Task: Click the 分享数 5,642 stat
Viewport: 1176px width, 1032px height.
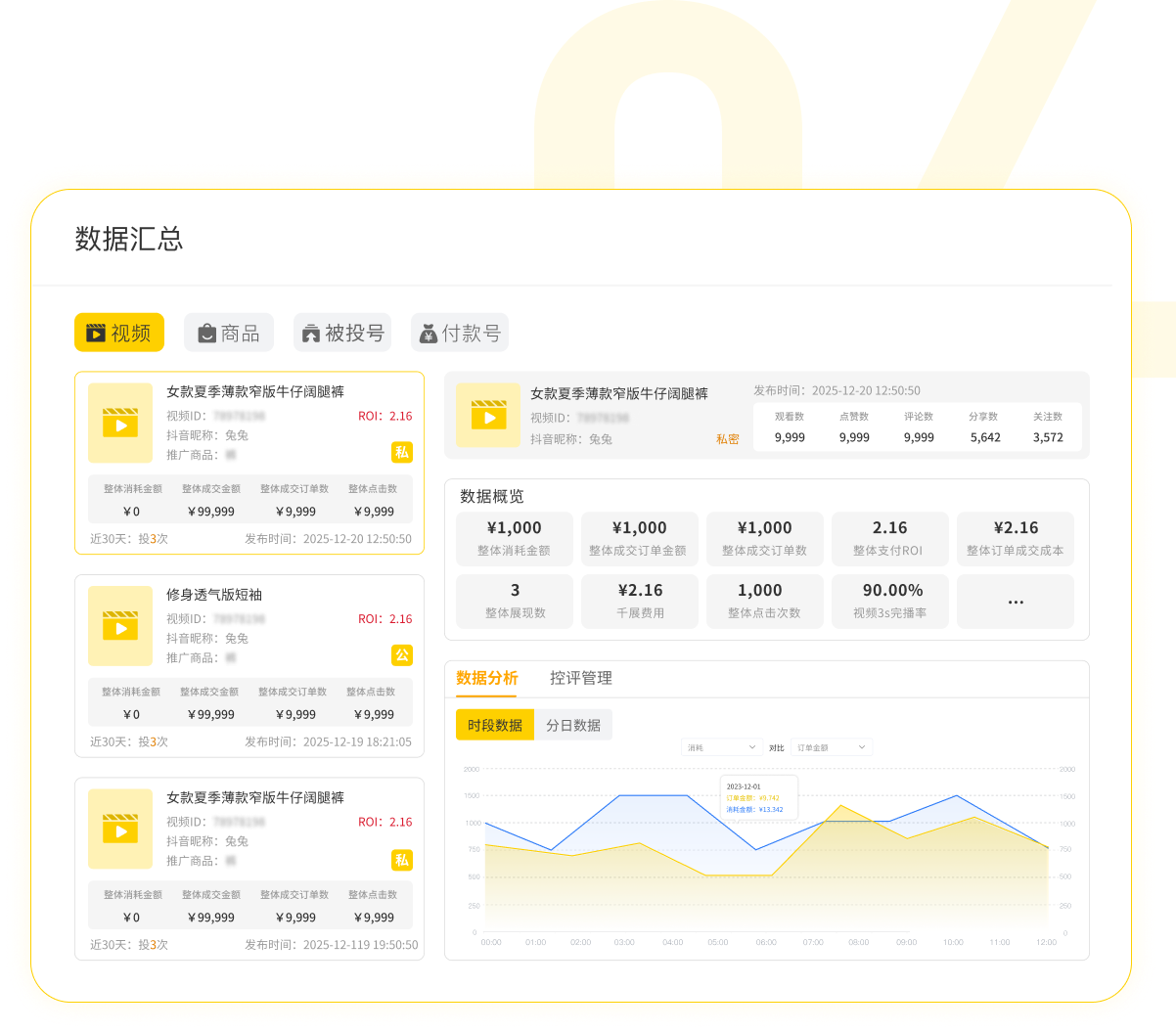Action: 984,427
